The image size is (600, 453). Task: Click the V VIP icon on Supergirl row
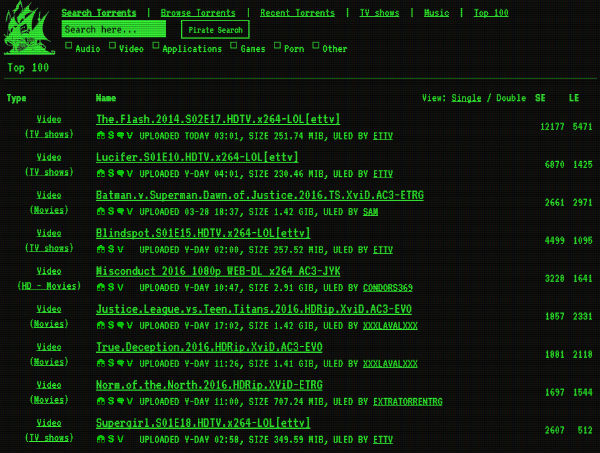121,439
